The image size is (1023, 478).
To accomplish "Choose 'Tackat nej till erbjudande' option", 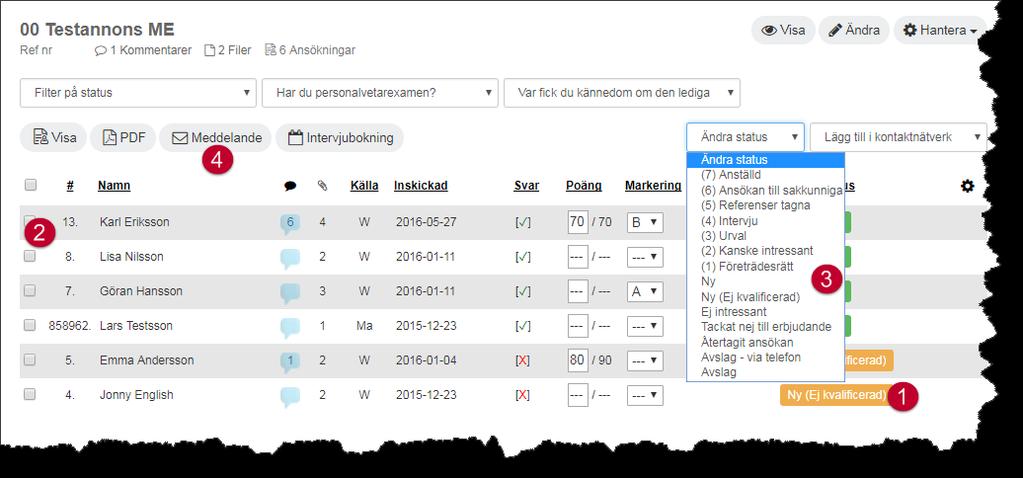I will [x=765, y=327].
